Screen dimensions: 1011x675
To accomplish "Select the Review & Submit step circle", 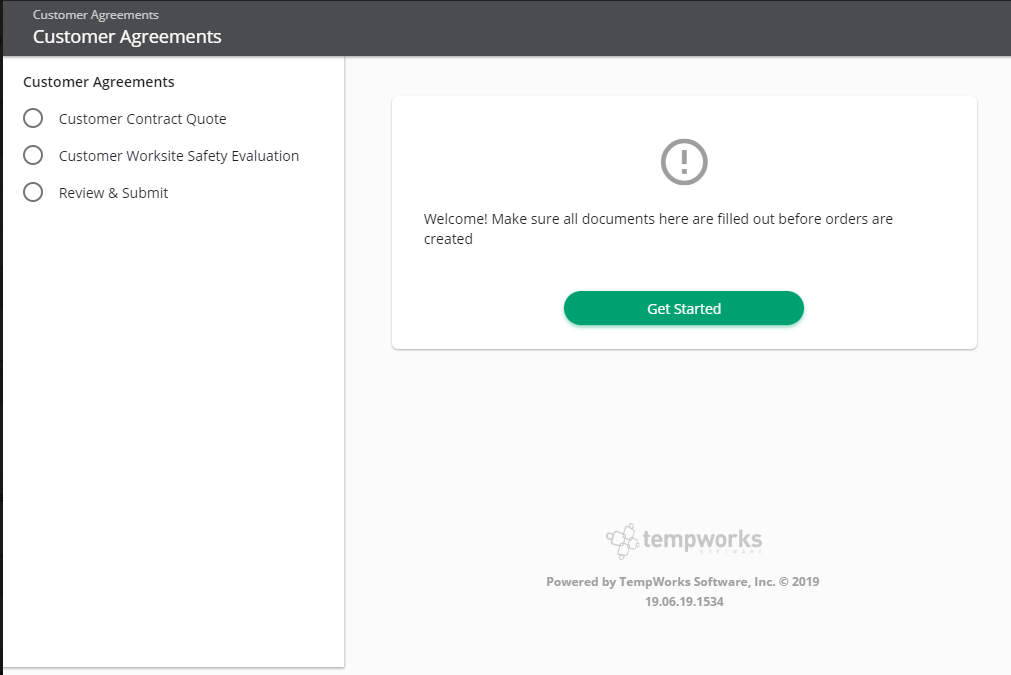I will coord(33,192).
